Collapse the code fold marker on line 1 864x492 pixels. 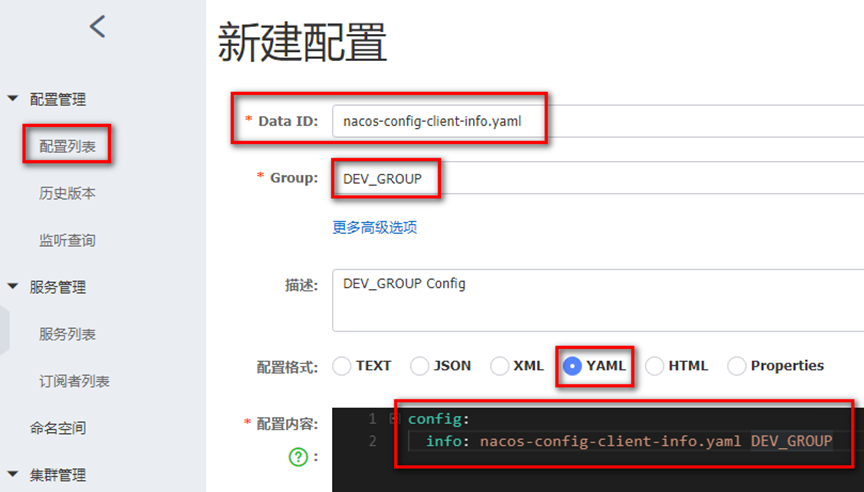(394, 419)
